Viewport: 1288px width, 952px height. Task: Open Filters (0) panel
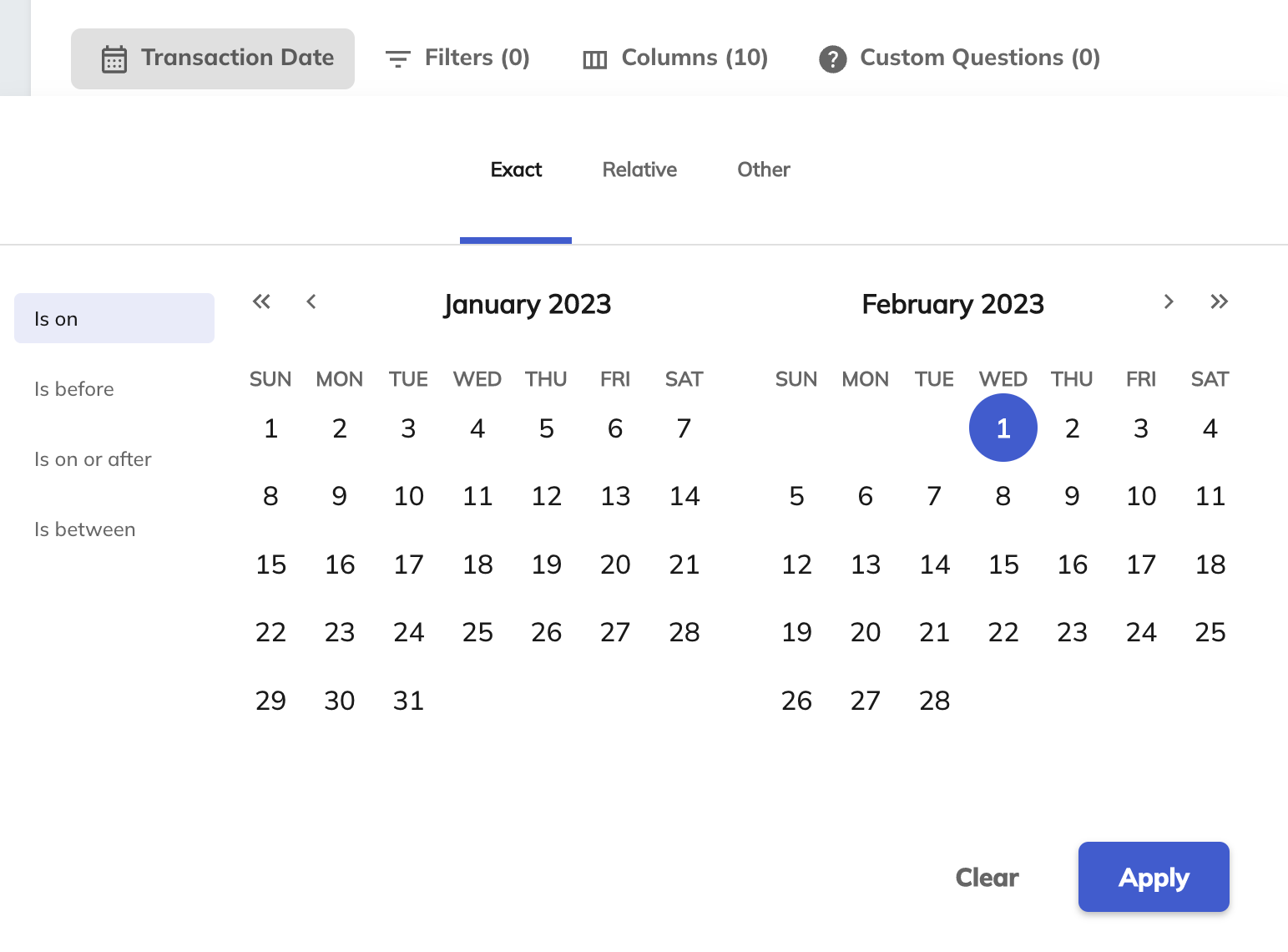click(457, 58)
